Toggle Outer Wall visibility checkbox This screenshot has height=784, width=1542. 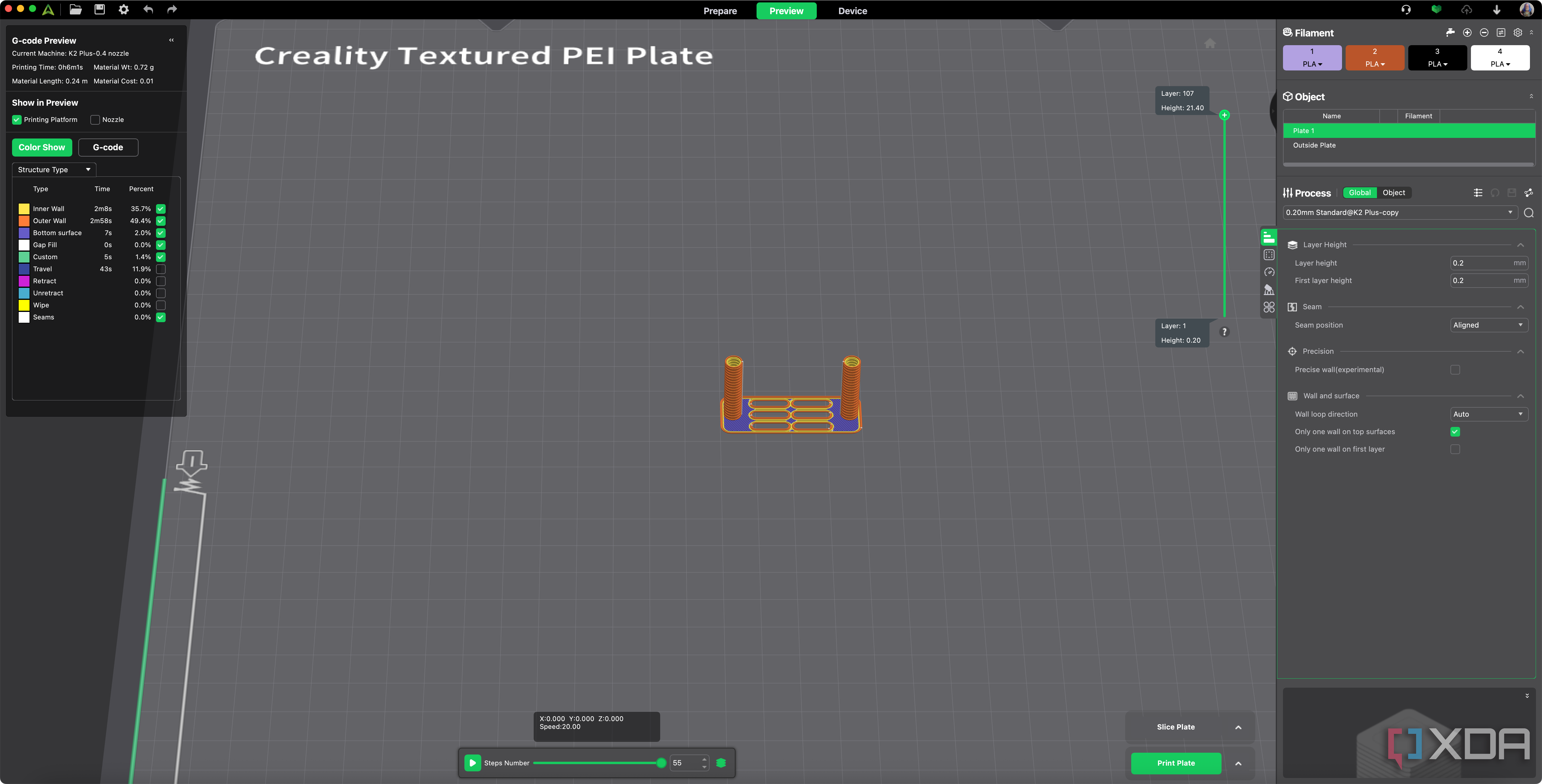[161, 221]
